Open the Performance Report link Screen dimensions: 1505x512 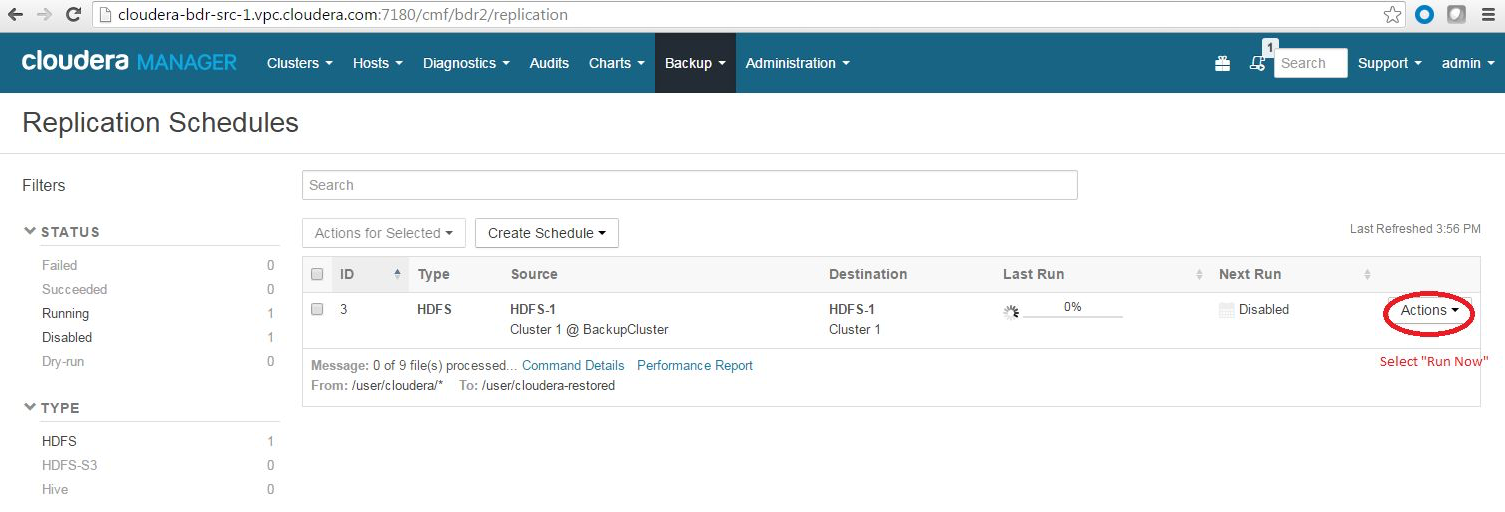pos(695,366)
